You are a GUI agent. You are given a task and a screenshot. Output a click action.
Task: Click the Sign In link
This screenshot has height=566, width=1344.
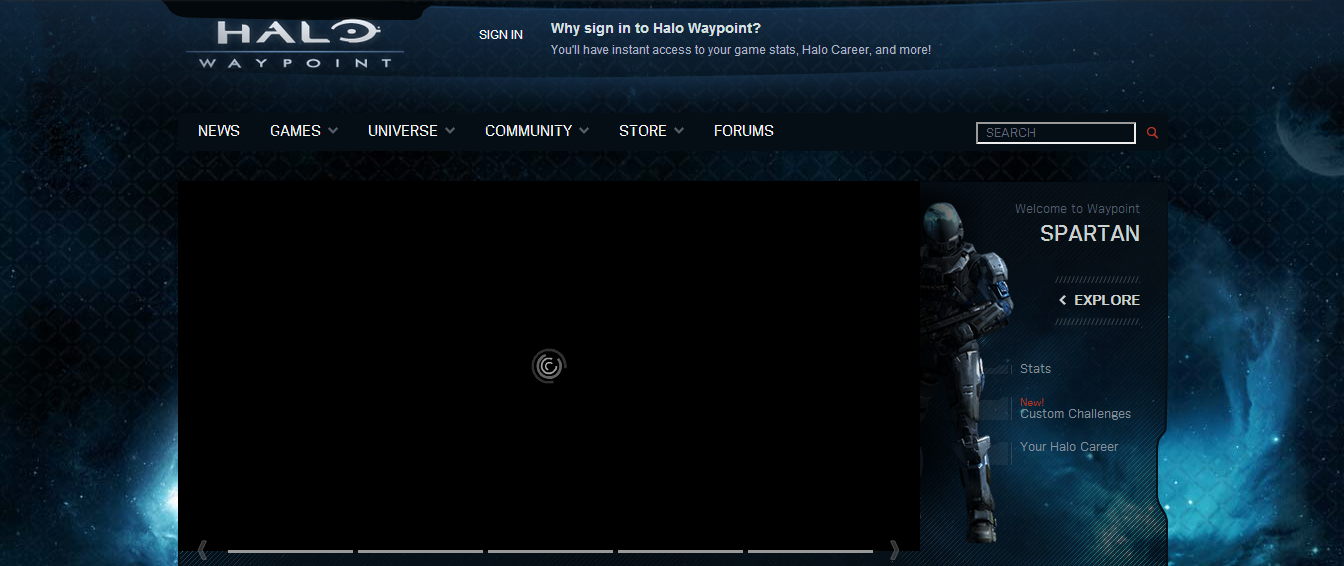(x=501, y=35)
